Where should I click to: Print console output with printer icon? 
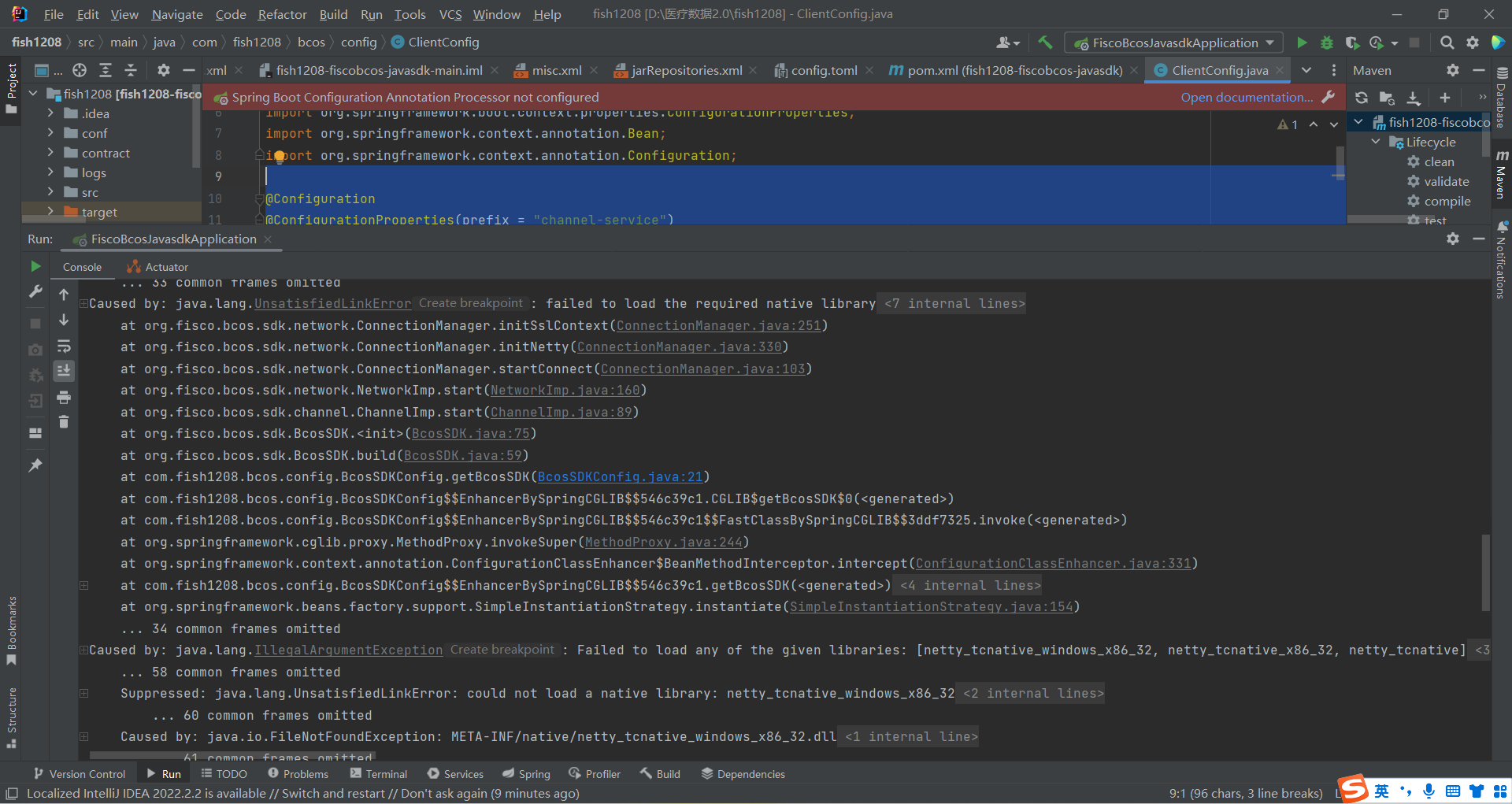pyautogui.click(x=64, y=398)
